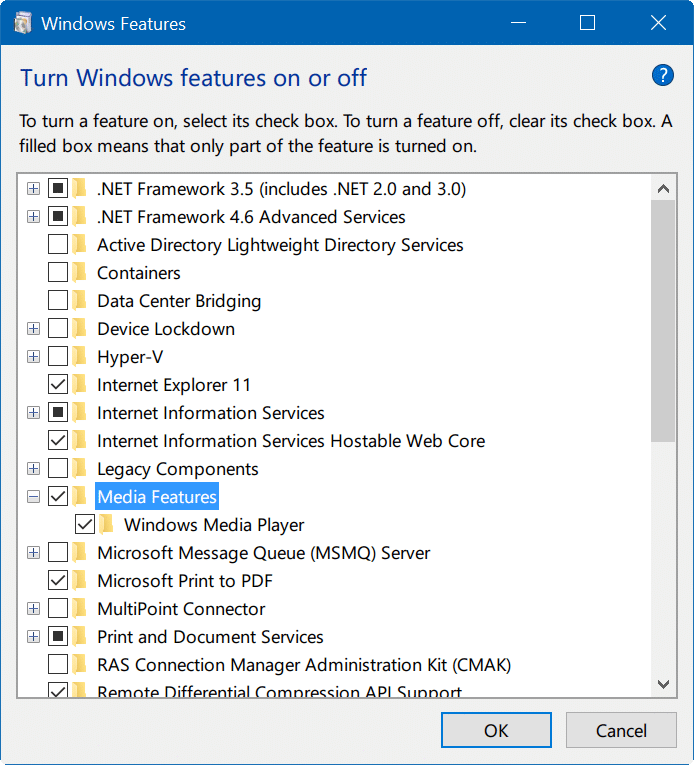Viewport: 694px width, 765px height.
Task: Click the scrollbar up arrow
Action: (x=663, y=189)
